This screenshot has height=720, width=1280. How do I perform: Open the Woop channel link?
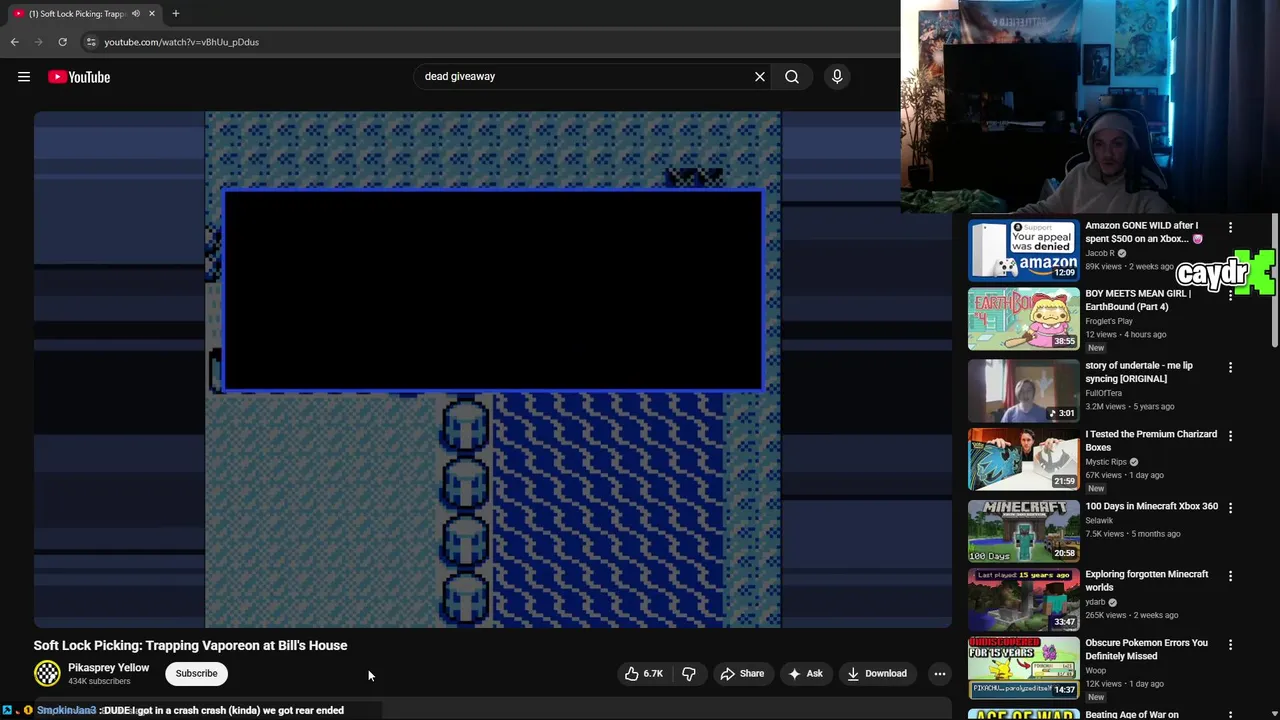pos(1096,671)
